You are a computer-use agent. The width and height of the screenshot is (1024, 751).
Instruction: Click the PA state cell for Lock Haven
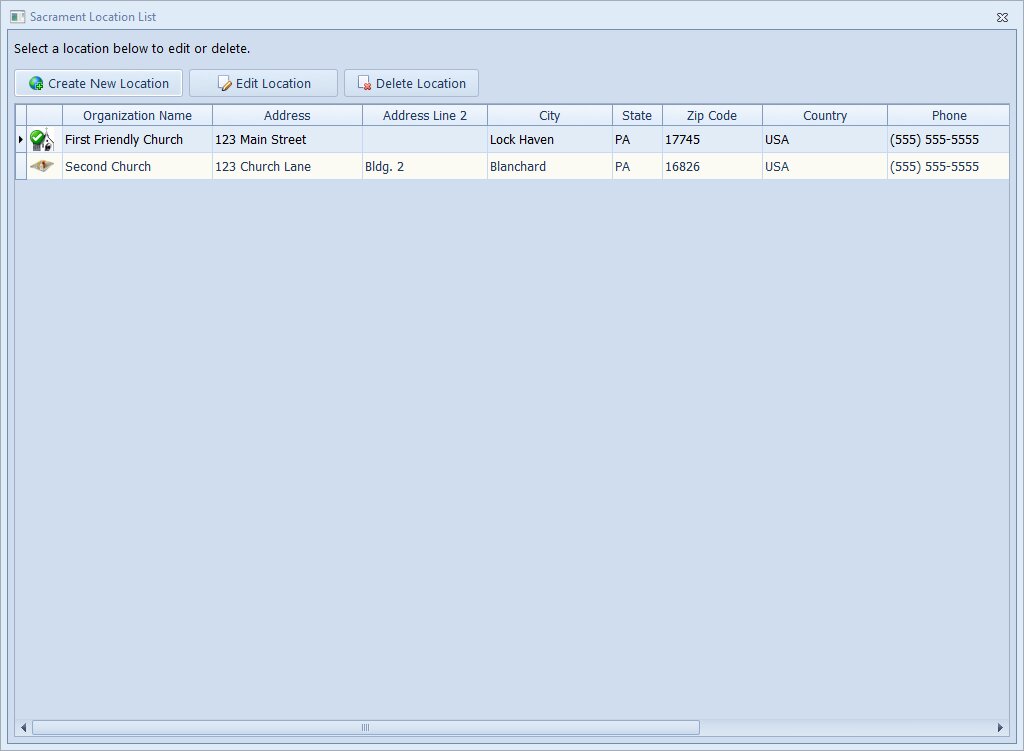[x=637, y=140]
